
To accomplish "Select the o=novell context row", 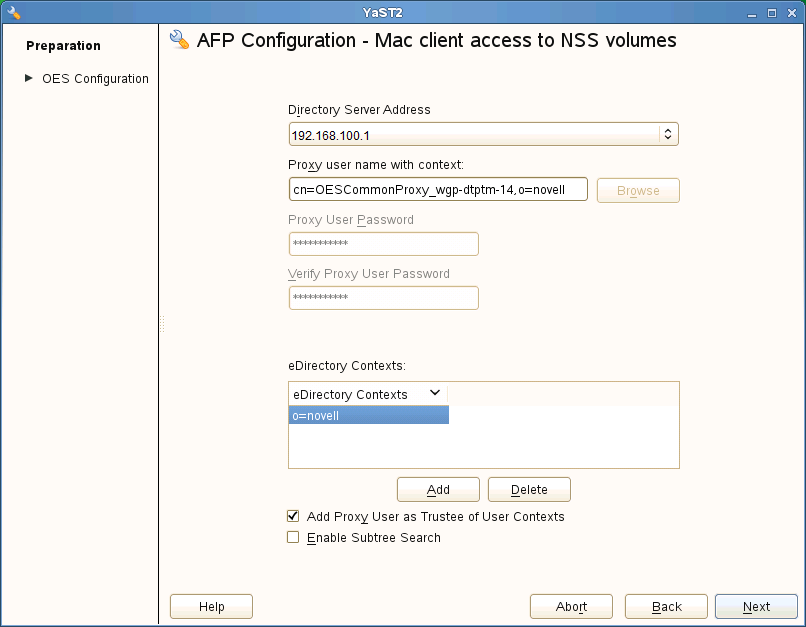I will tap(368, 415).
